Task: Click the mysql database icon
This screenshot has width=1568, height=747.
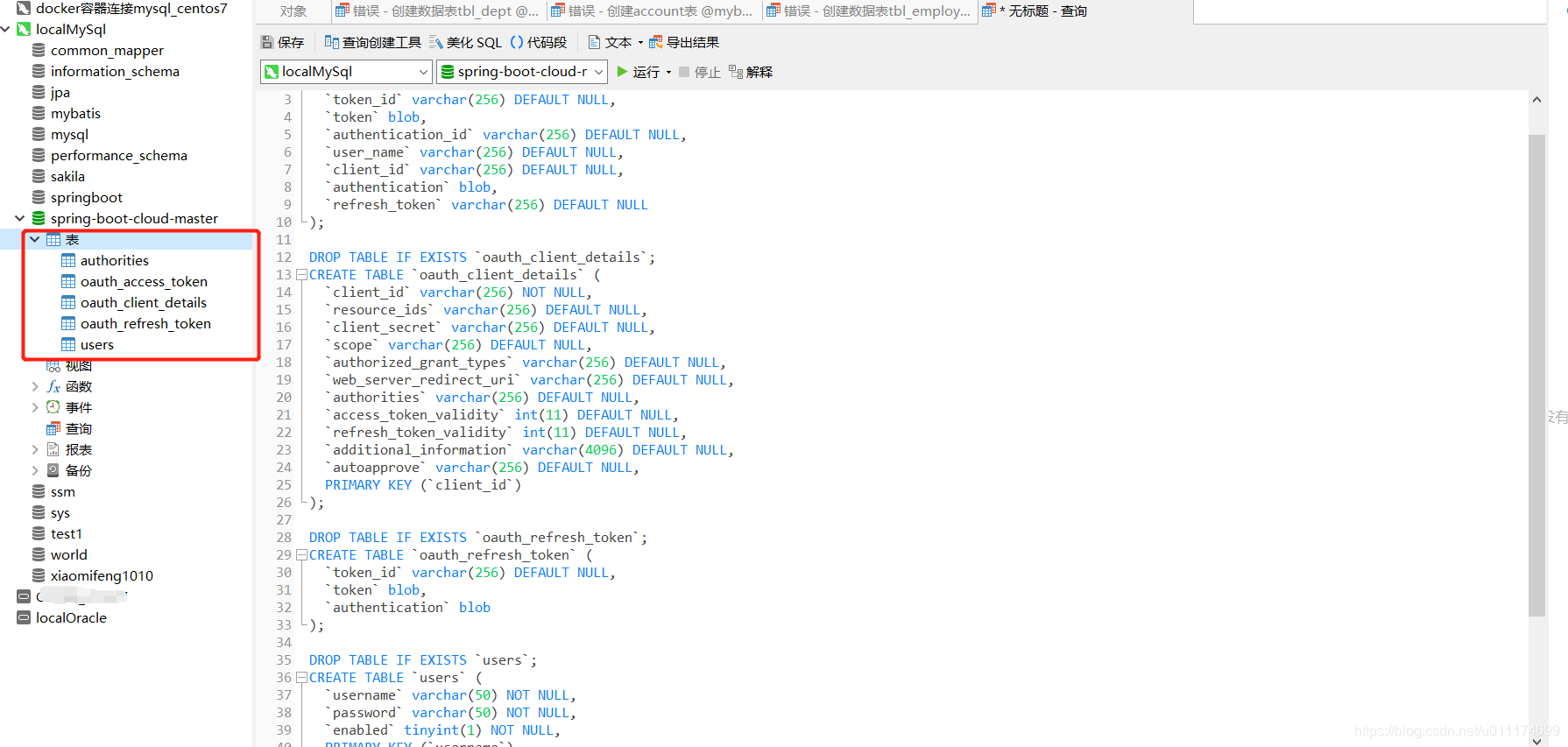Action: (x=39, y=135)
